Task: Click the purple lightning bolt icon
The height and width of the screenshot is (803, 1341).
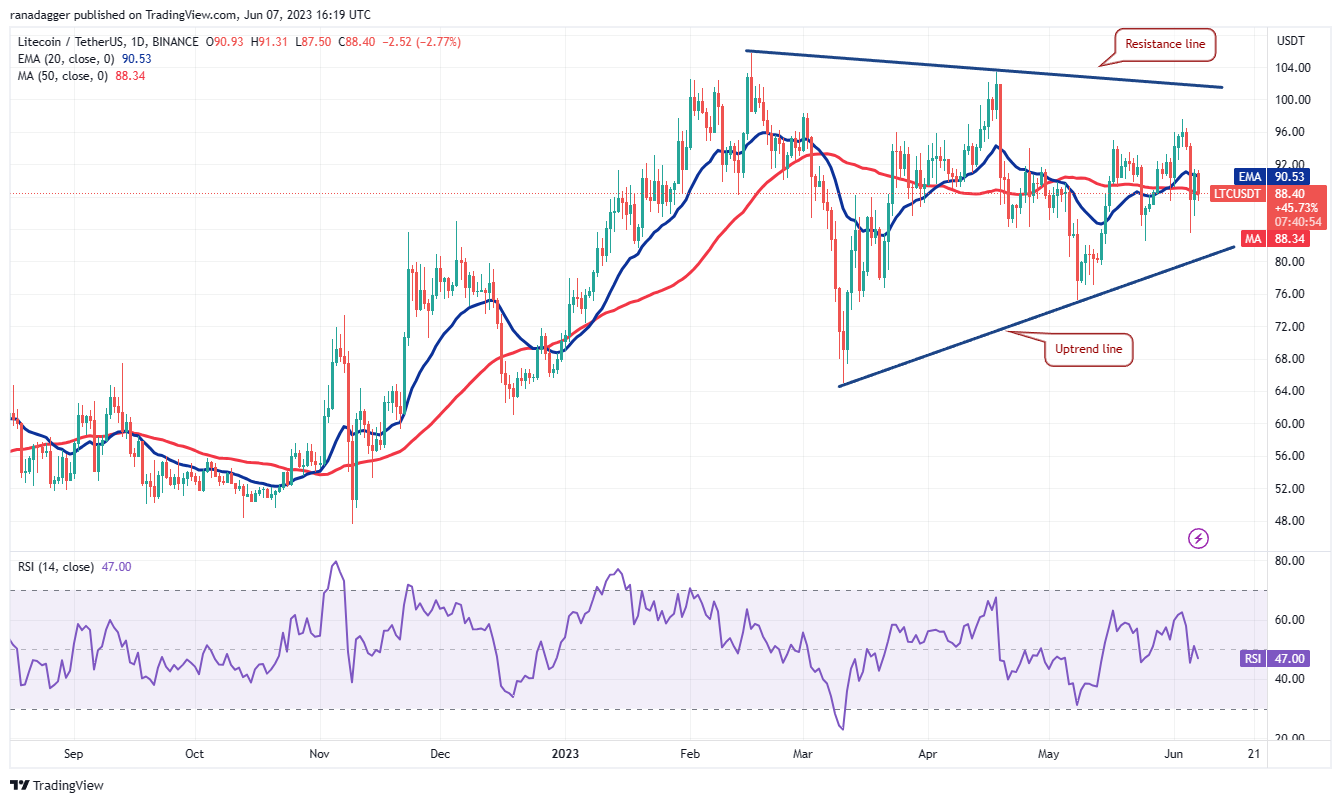Action: (x=1198, y=539)
